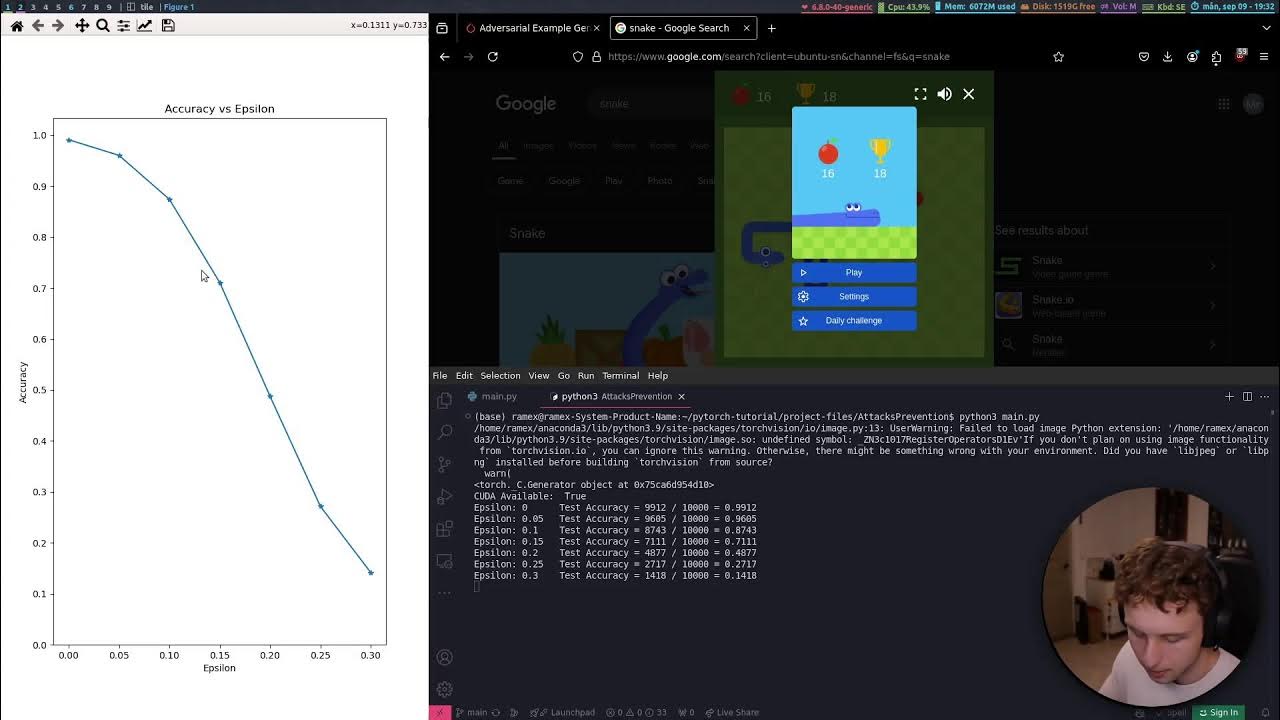Open the configure subplots sliders tool
Viewport: 1280px width, 720px height.
click(123, 26)
